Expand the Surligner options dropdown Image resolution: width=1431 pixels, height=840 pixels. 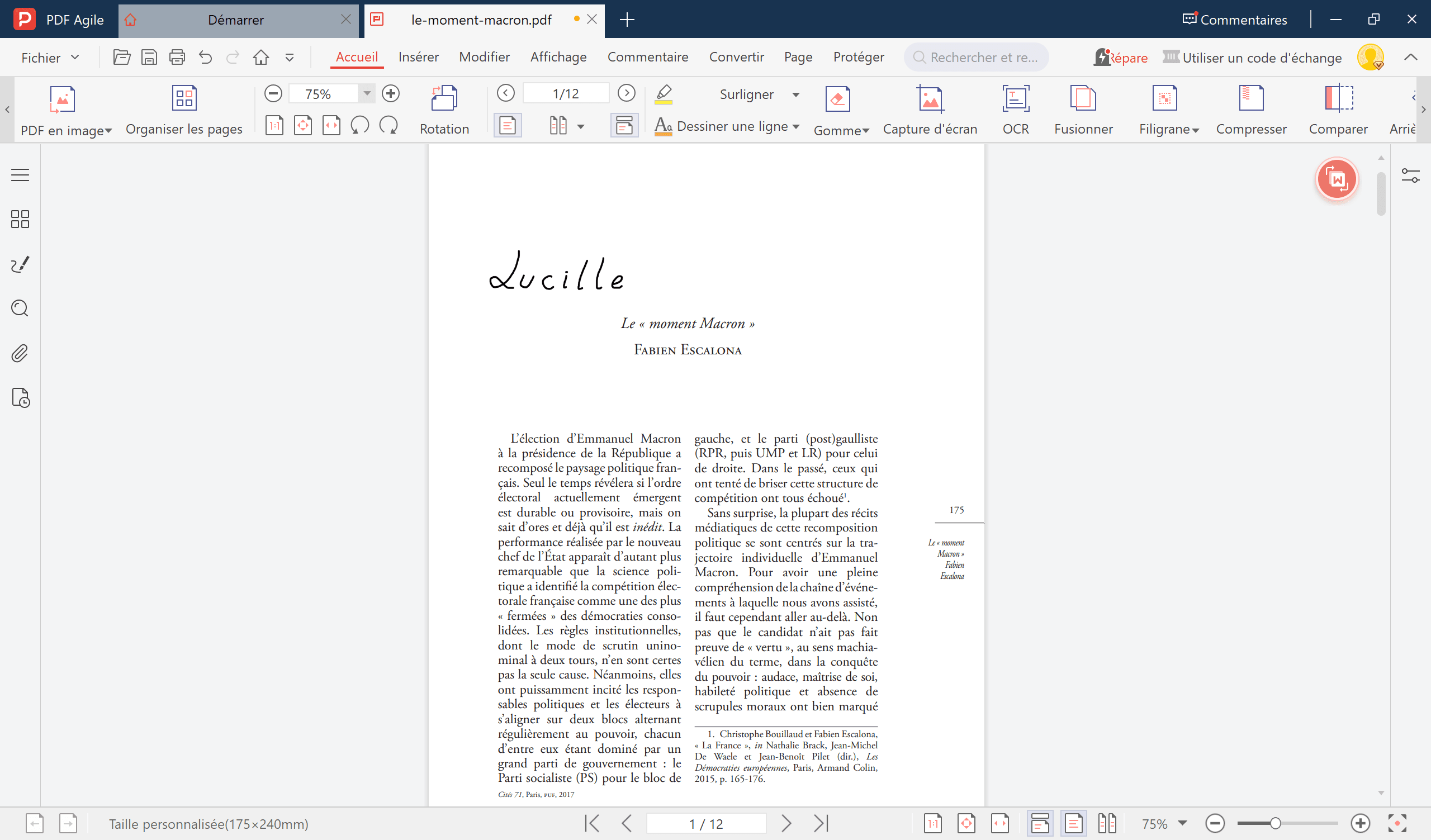(795, 95)
